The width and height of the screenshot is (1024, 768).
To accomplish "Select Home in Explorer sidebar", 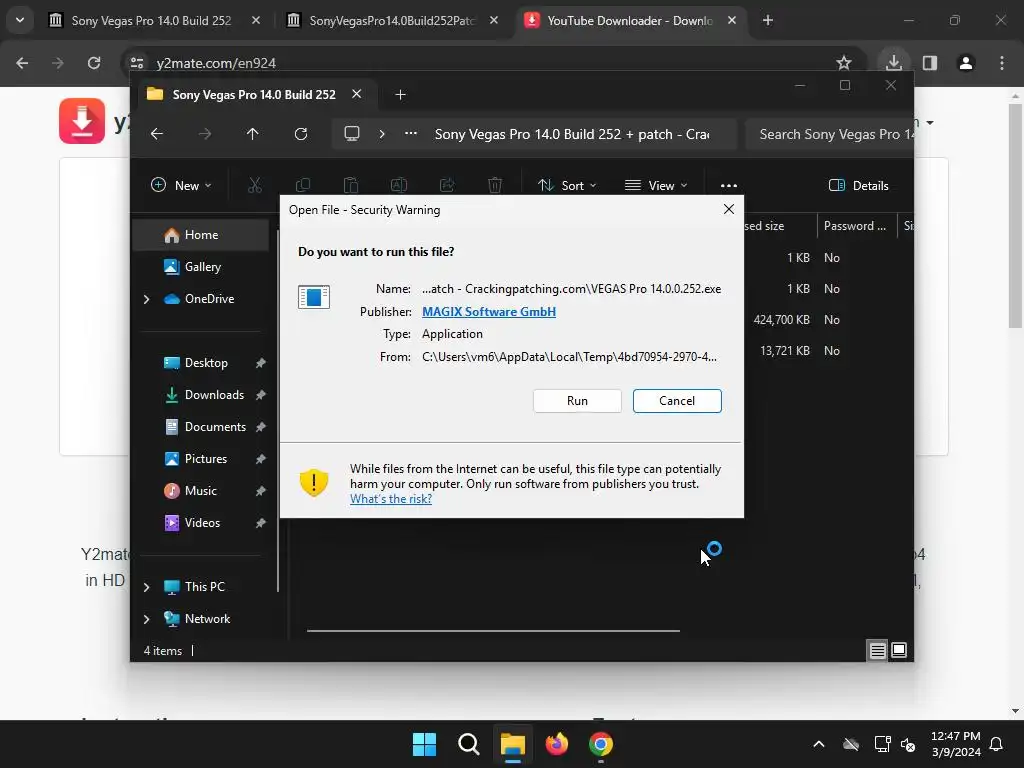I will (201, 235).
